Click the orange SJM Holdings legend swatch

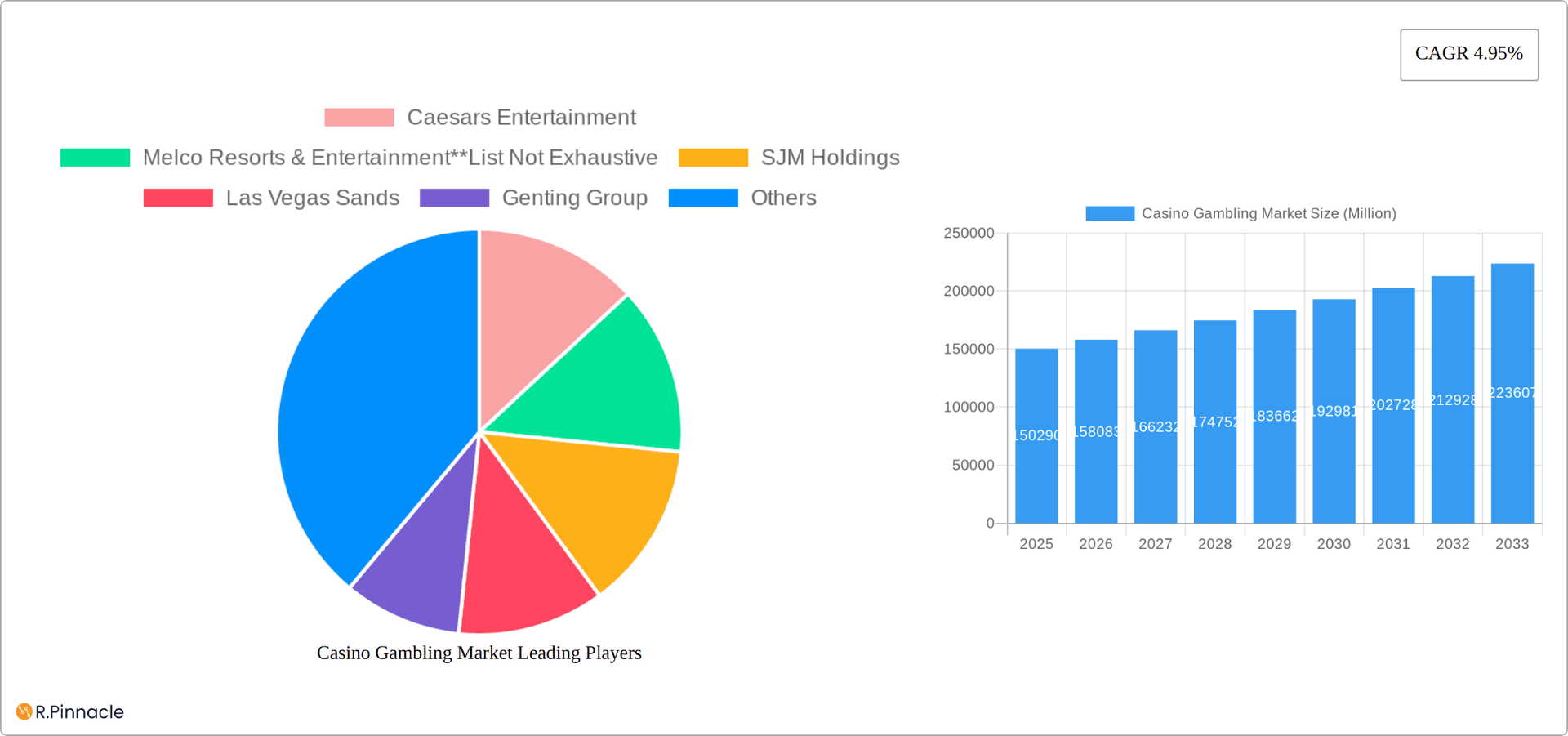pos(714,157)
